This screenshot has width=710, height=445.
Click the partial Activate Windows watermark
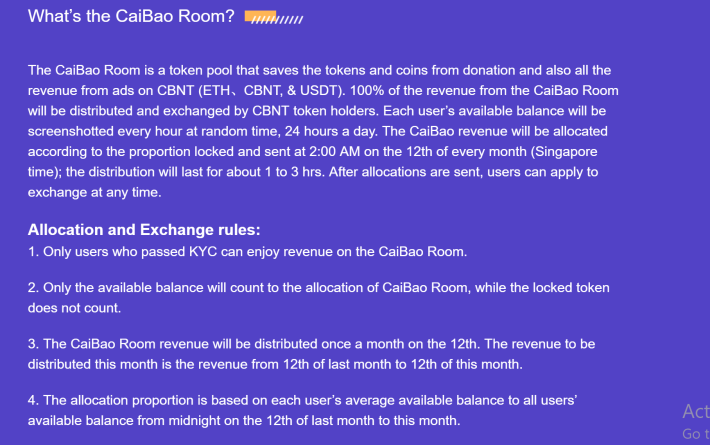pos(696,422)
